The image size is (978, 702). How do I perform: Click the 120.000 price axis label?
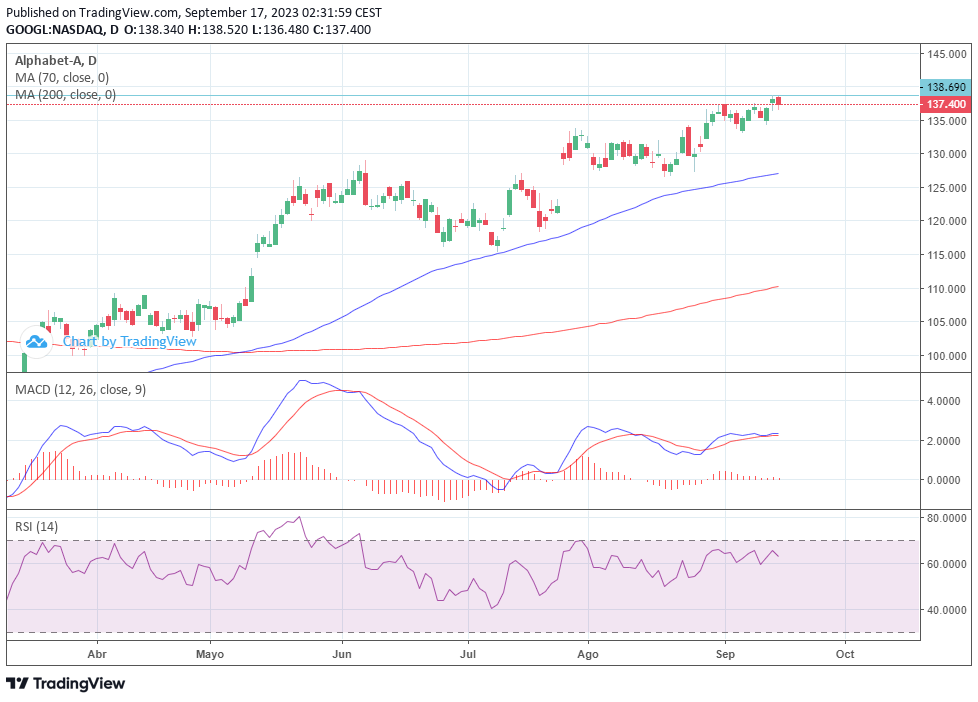946,221
